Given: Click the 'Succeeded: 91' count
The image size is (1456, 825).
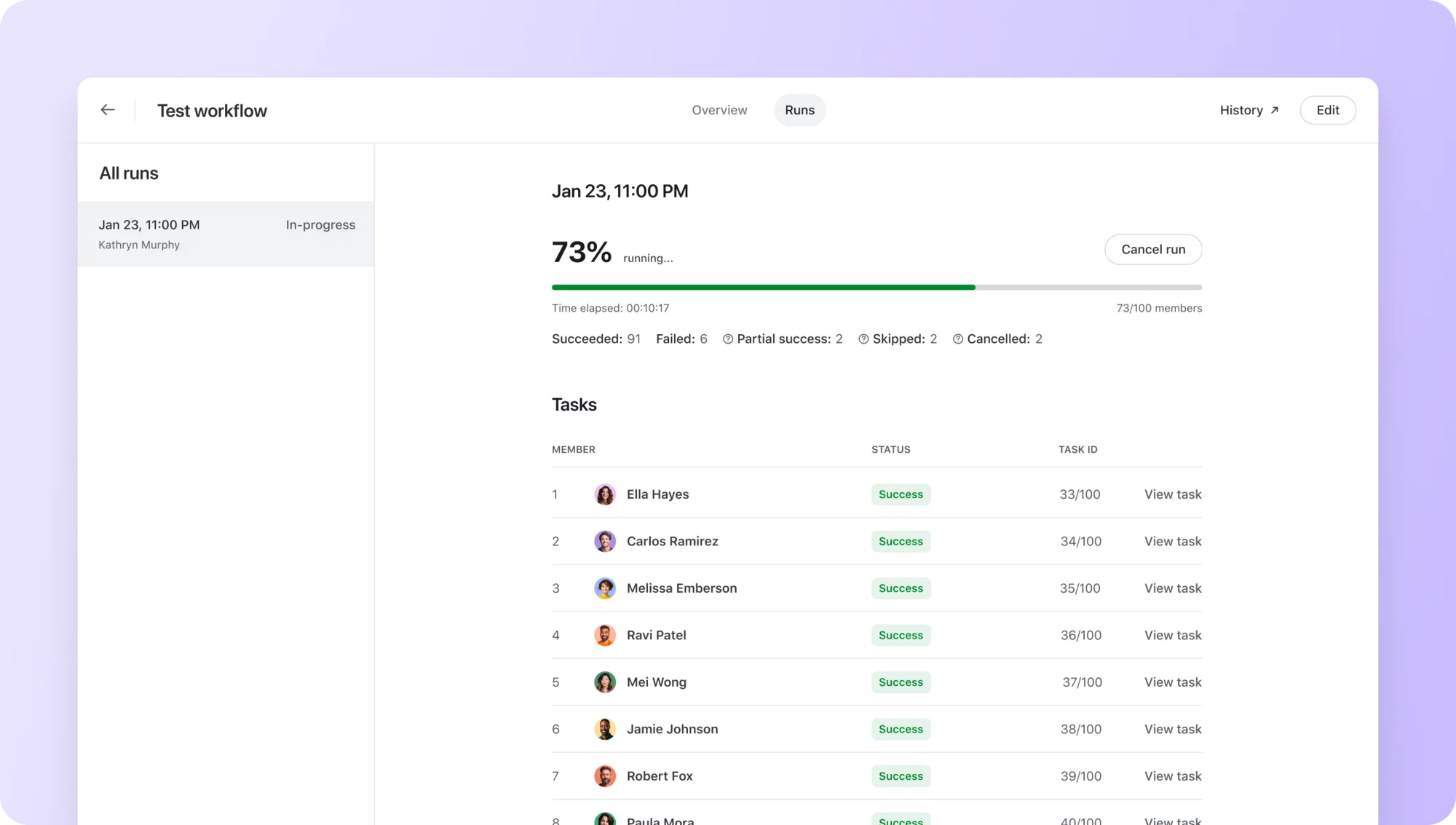Looking at the screenshot, I should [x=596, y=339].
